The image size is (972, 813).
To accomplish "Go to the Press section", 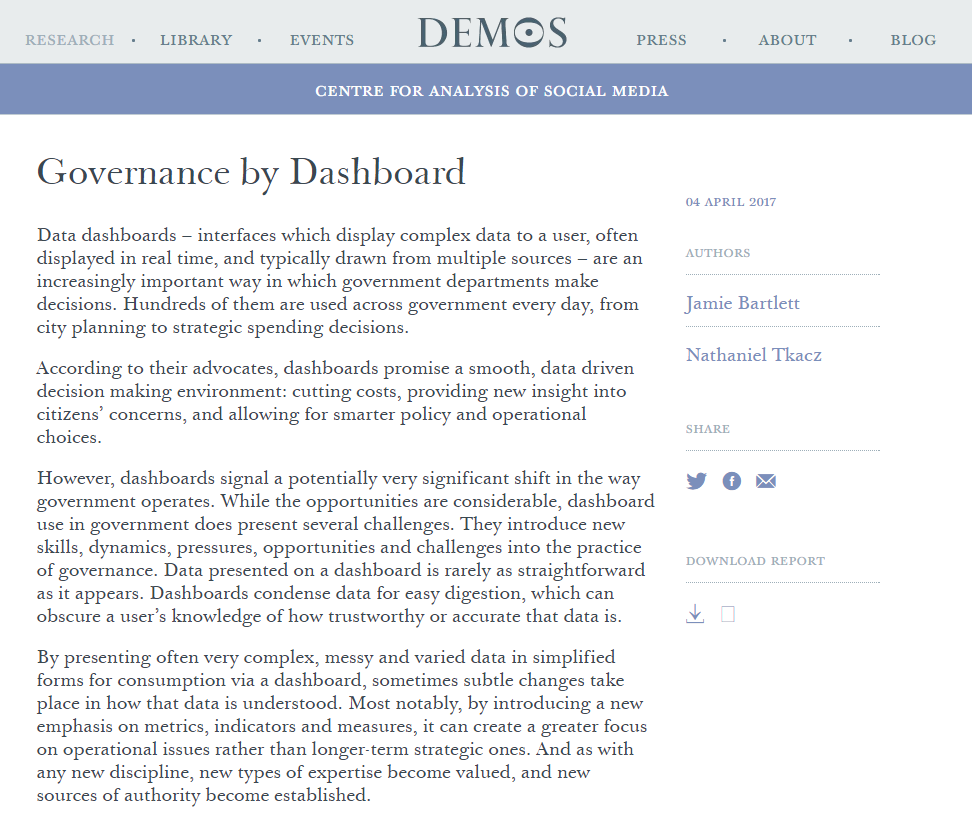I will 661,40.
